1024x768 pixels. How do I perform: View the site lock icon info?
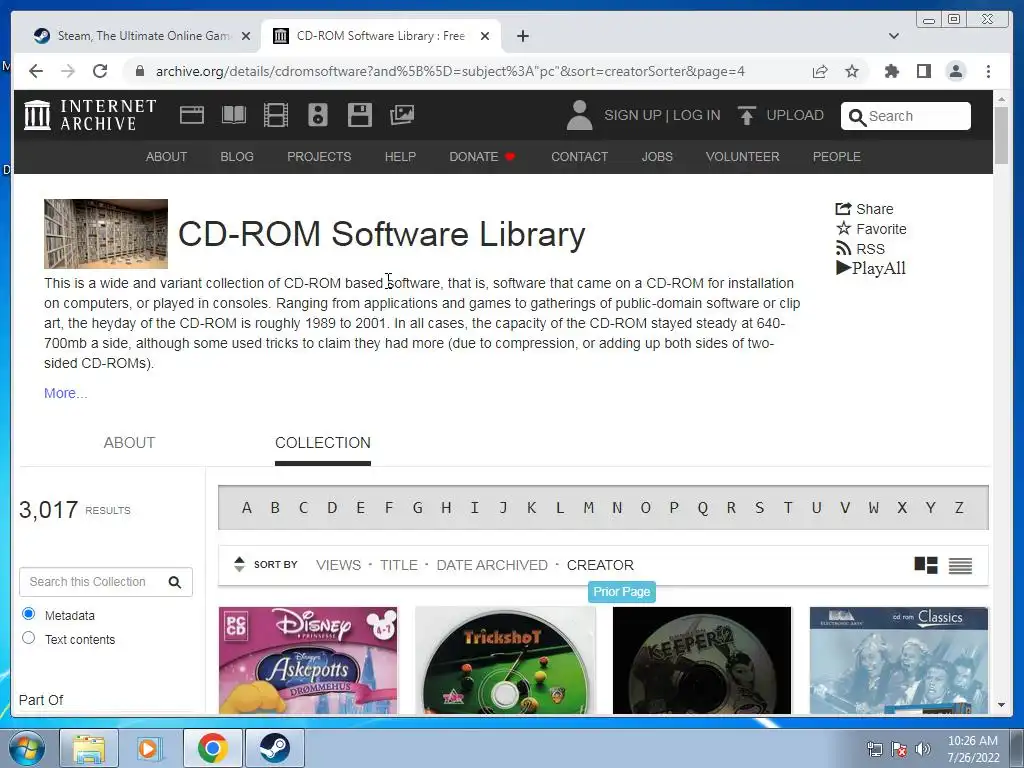pos(139,71)
